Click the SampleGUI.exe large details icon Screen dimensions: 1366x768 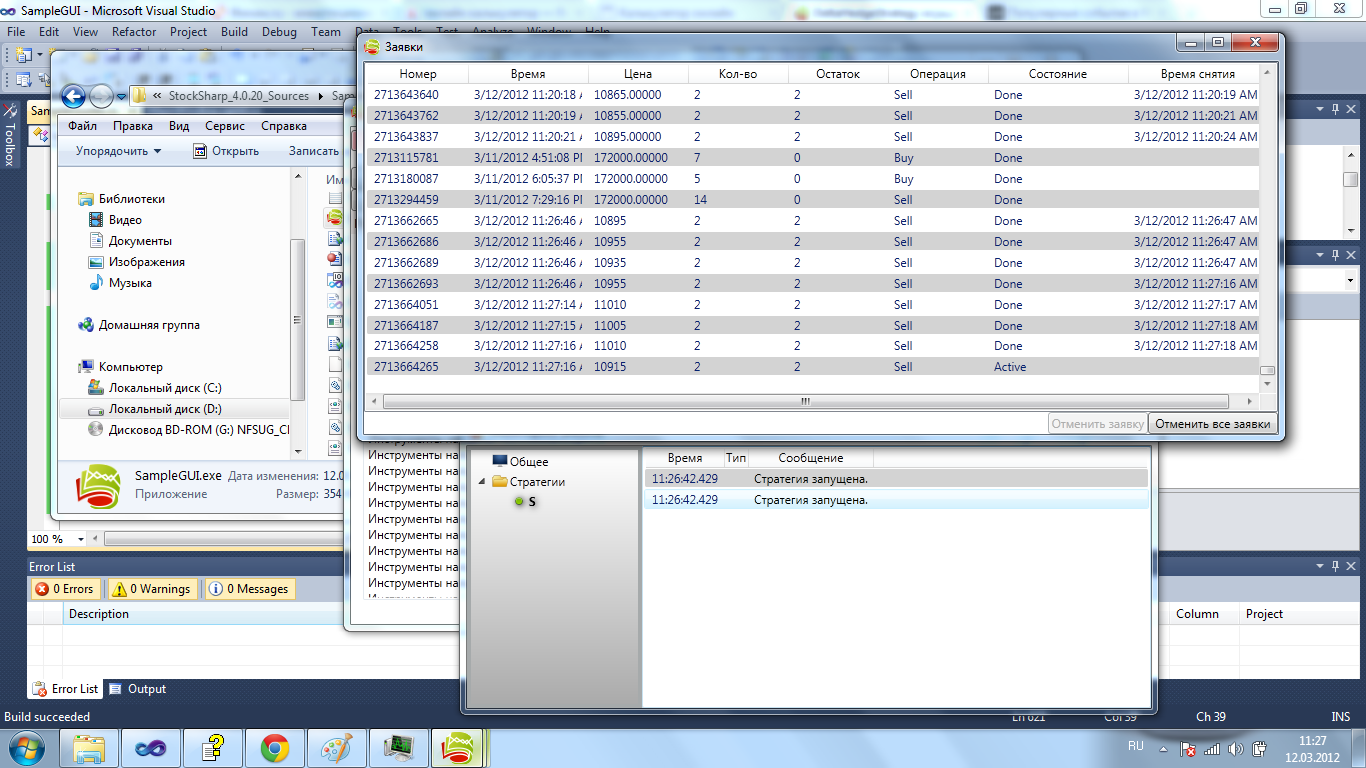[99, 487]
